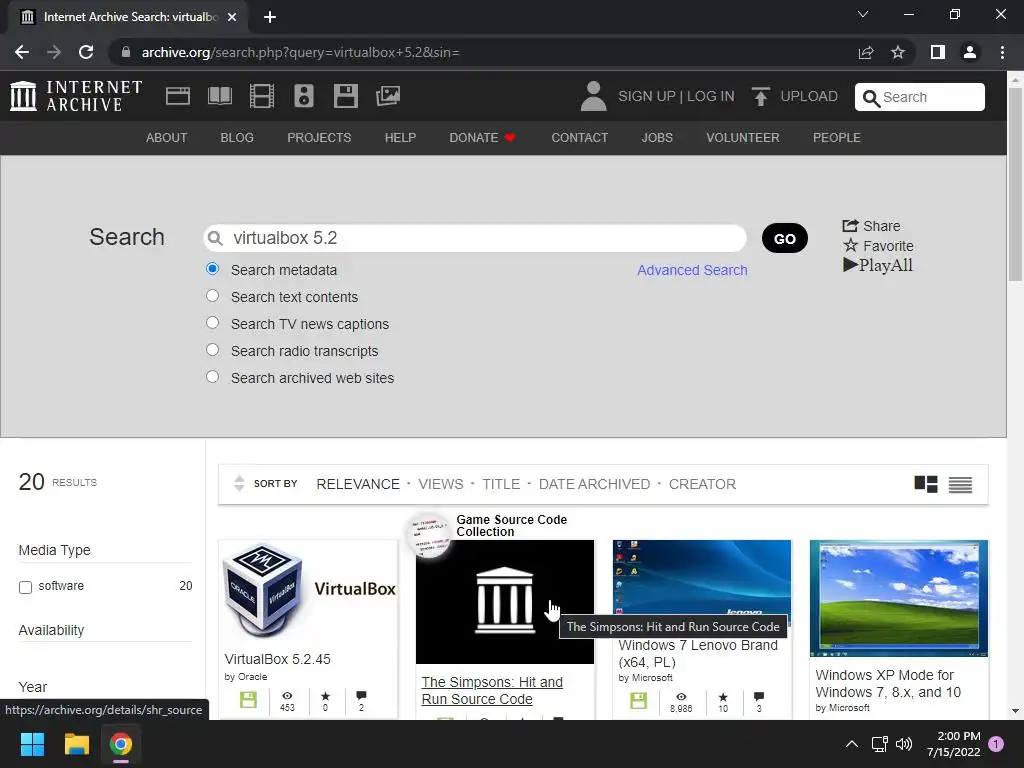
Task: Open Chrome profile icon
Action: point(970,52)
